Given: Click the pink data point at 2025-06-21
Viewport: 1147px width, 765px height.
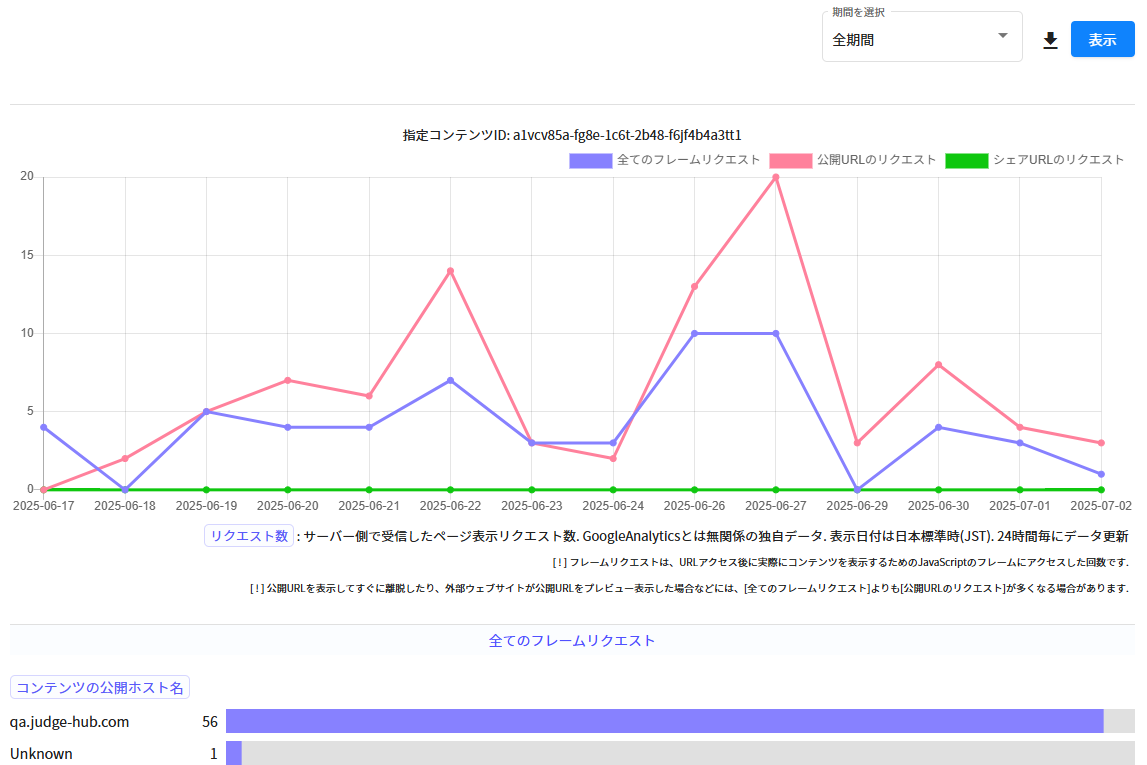Looking at the screenshot, I should click(369, 396).
